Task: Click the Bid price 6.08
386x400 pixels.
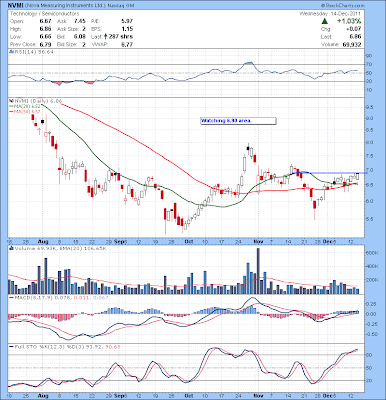Action: click(x=79, y=36)
